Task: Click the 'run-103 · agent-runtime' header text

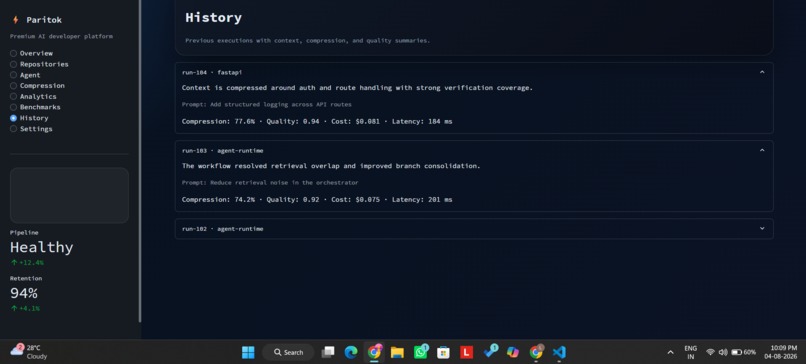Action: click(x=223, y=151)
